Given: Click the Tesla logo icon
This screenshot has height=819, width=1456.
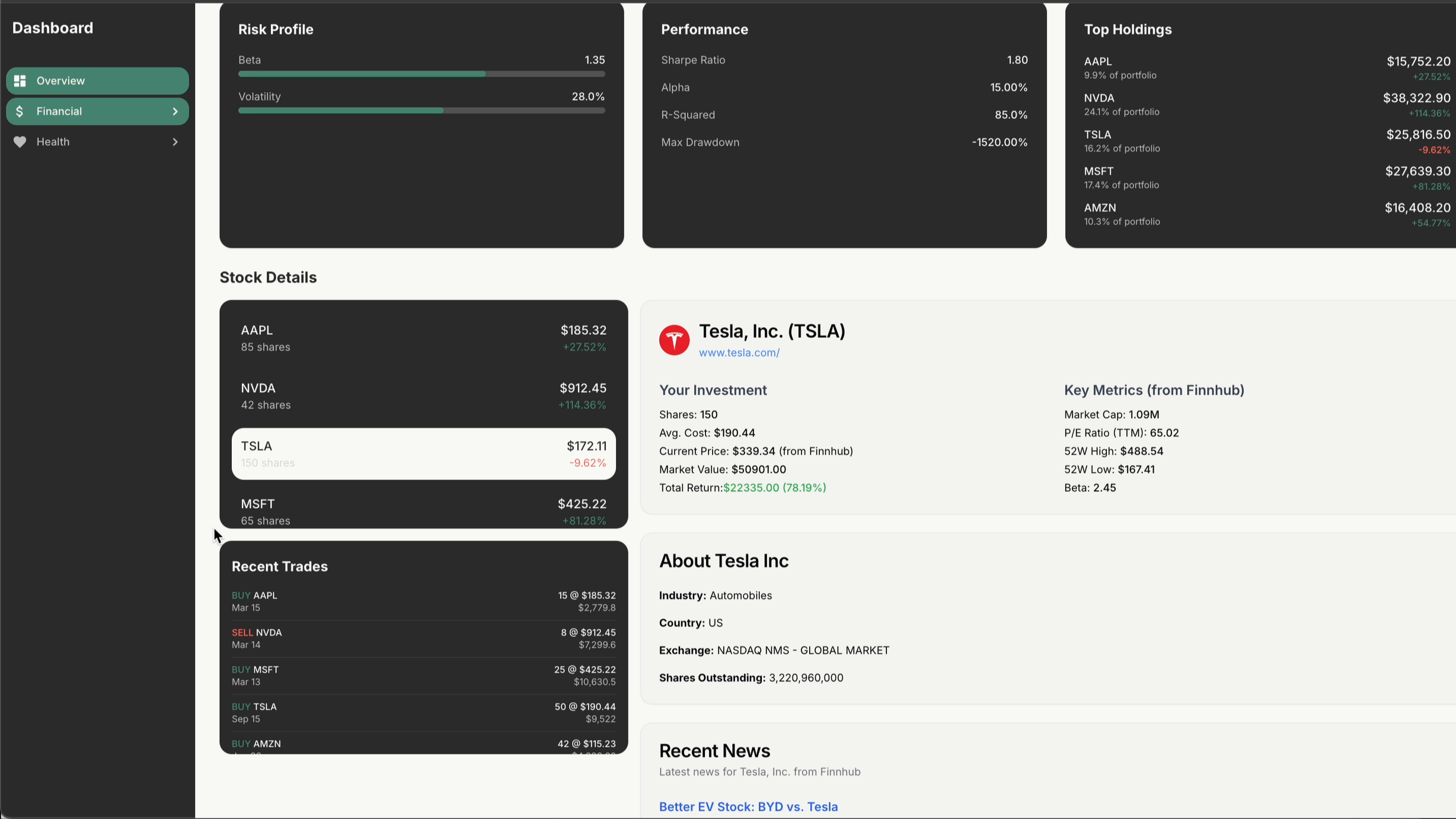Looking at the screenshot, I should pyautogui.click(x=674, y=340).
